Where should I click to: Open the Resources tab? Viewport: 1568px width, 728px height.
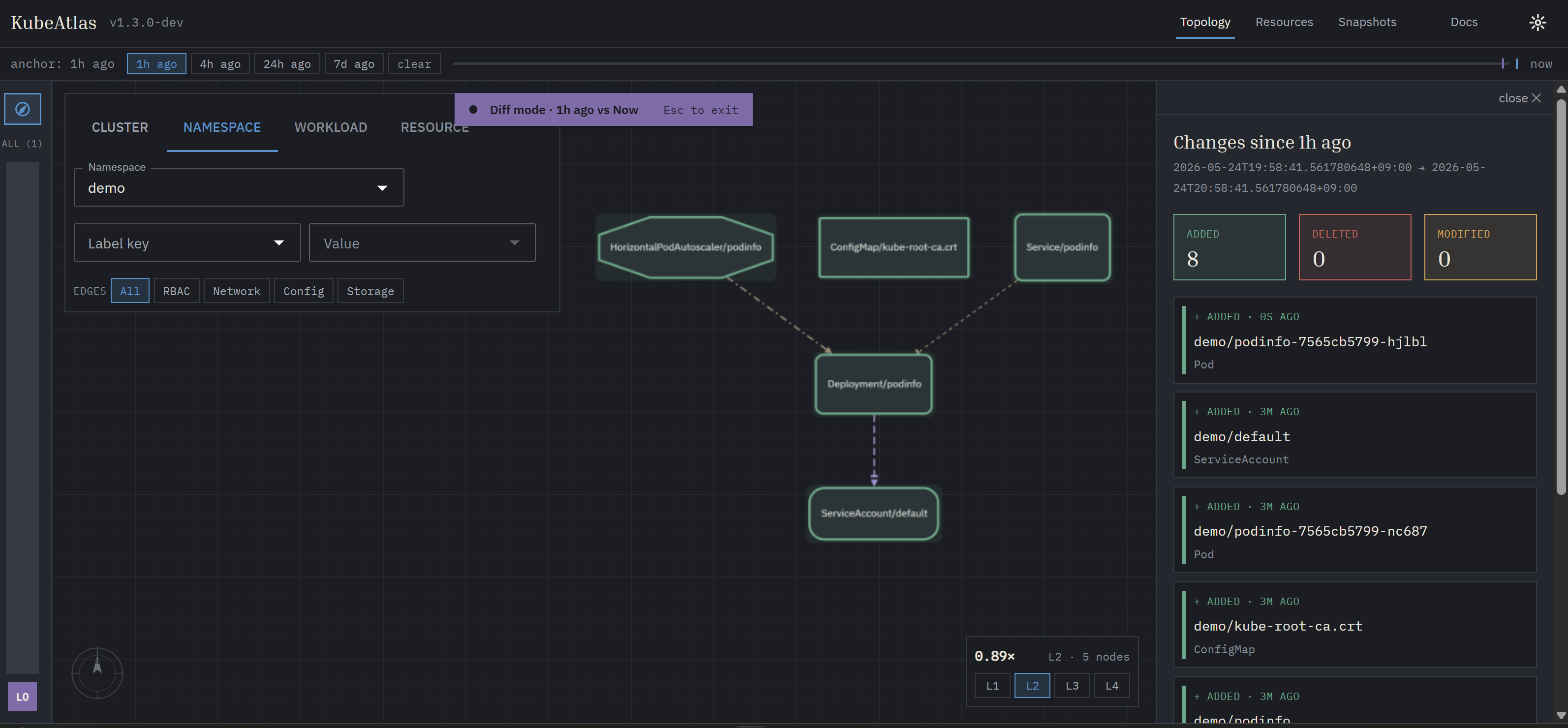(1284, 23)
